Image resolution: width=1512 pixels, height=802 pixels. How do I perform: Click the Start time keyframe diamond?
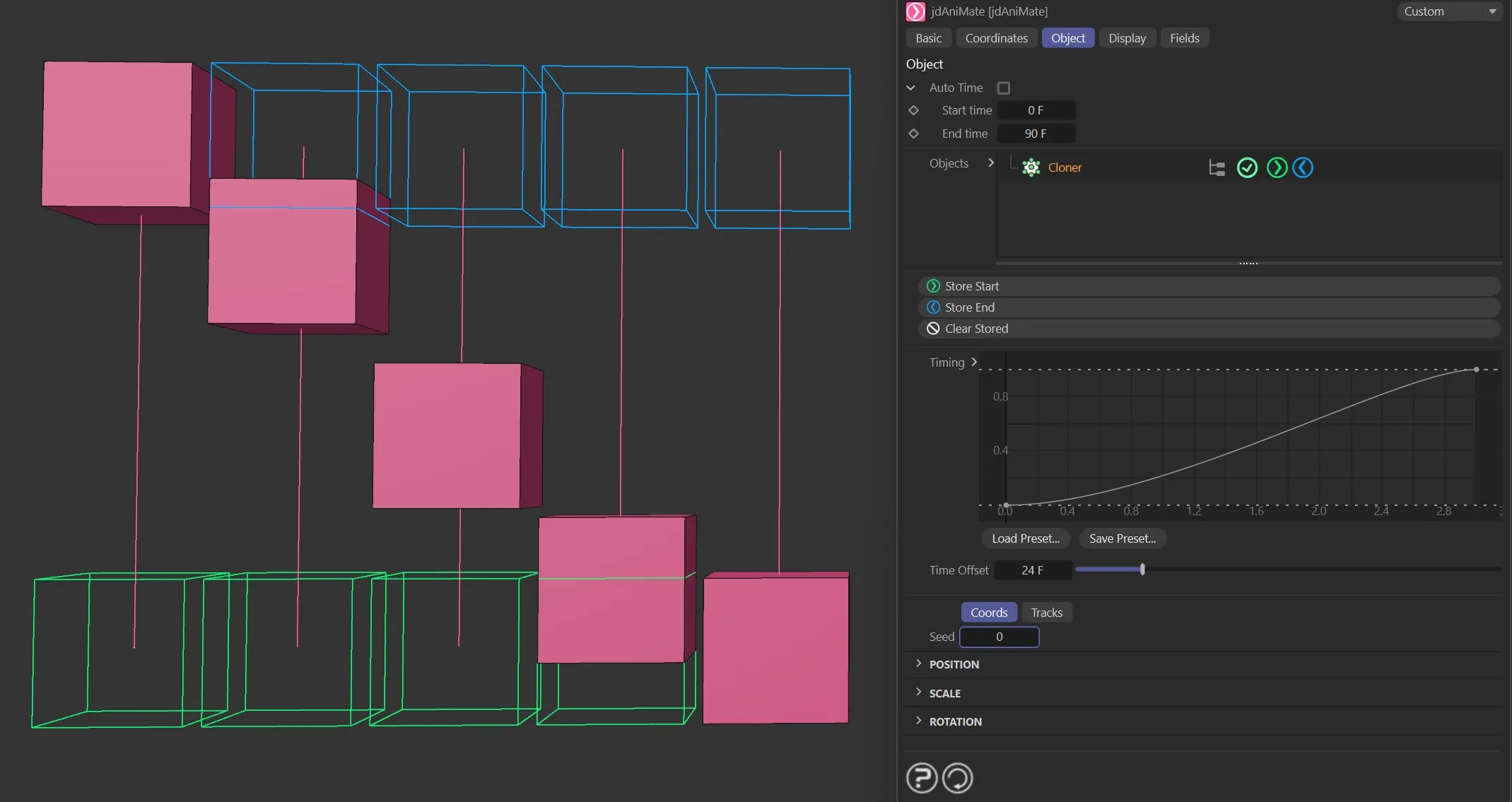(913, 110)
